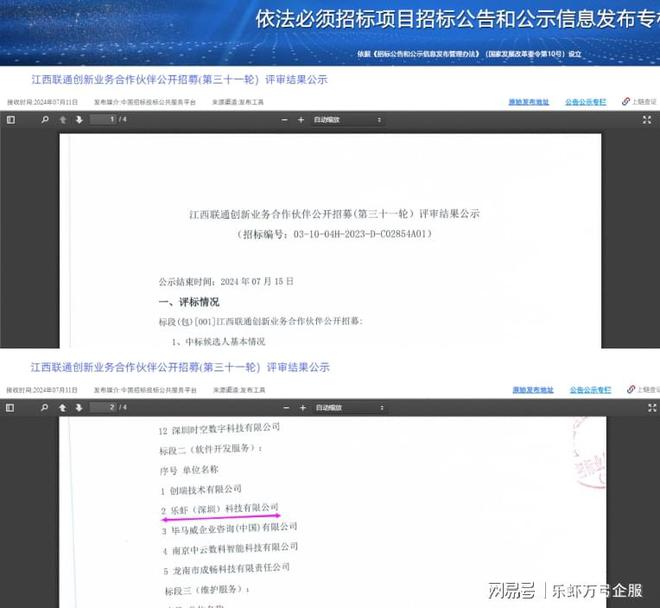660x608 pixels.
Task: Select the 龙南市成畅科技有限责任公司 row
Action: click(227, 569)
